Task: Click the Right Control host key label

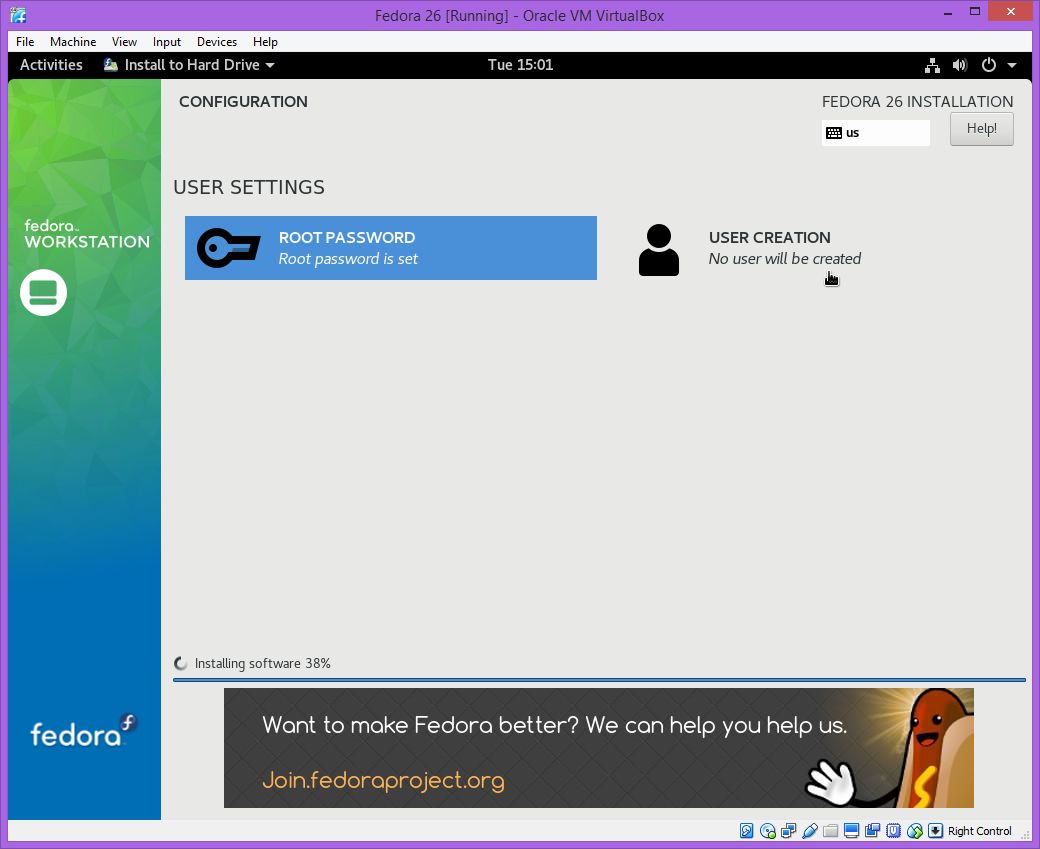Action: click(980, 831)
